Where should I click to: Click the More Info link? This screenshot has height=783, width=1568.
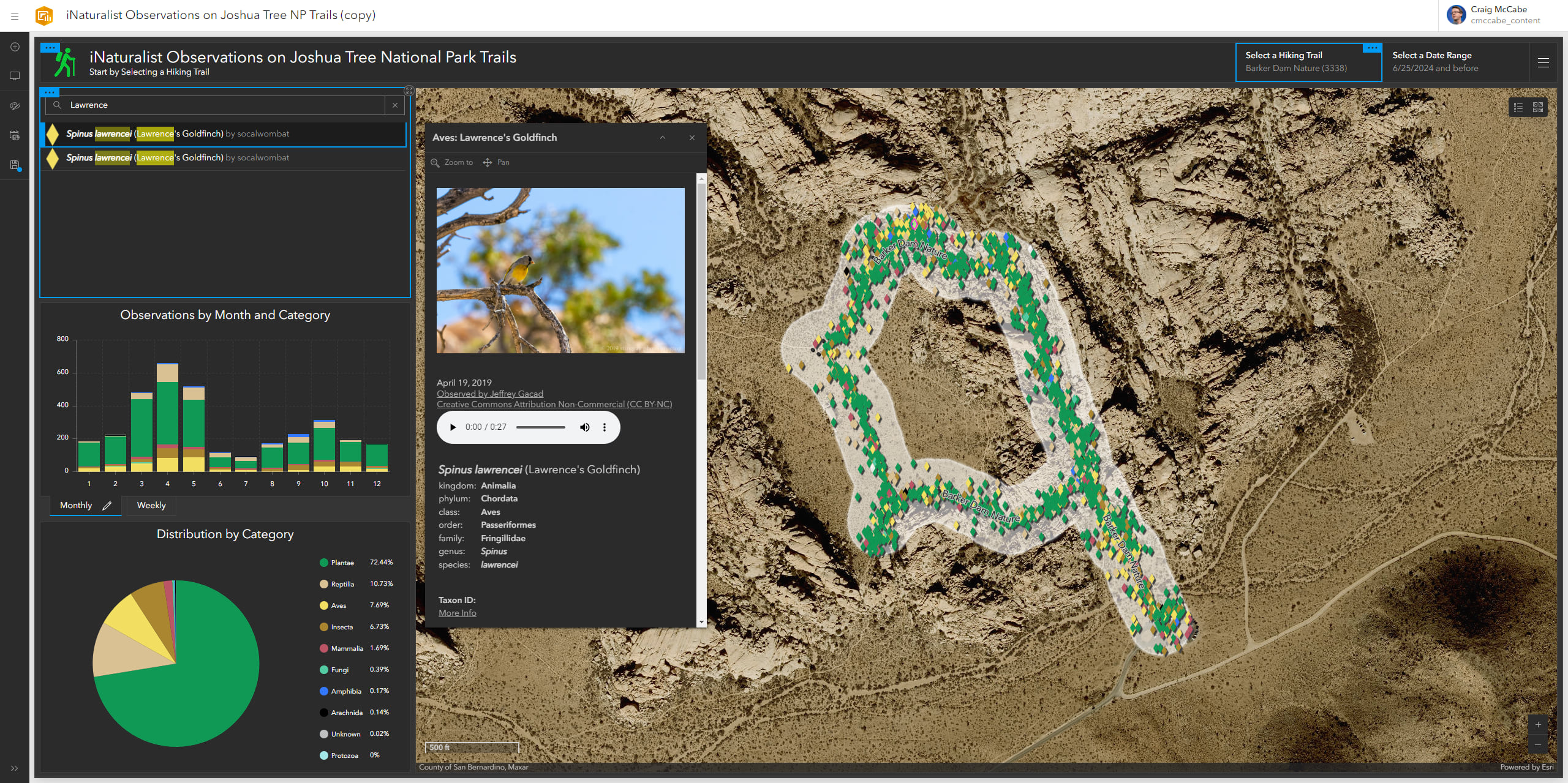tap(457, 613)
